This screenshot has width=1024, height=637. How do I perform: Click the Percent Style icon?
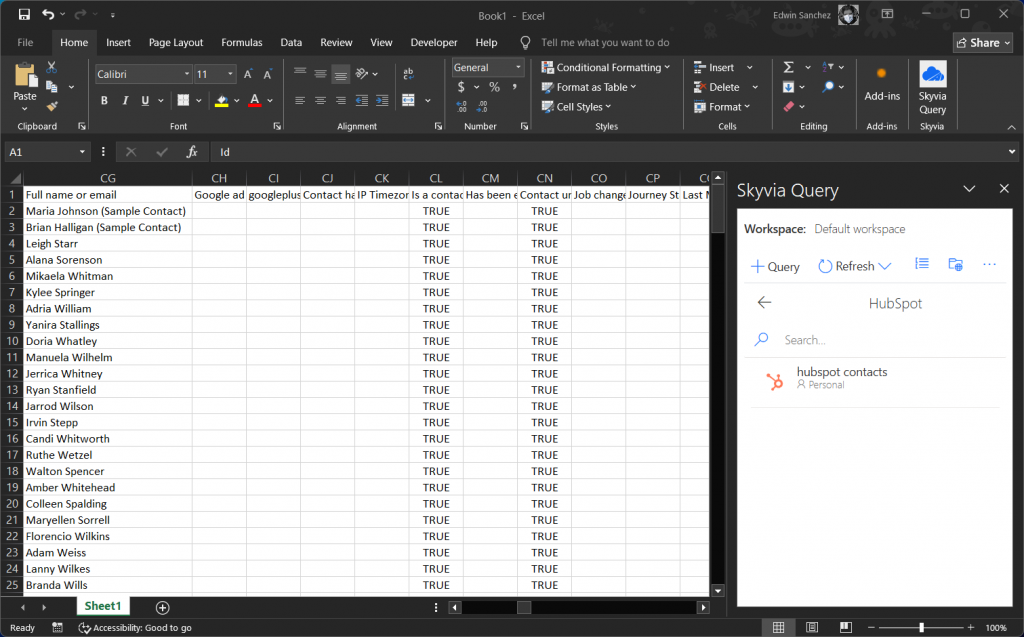(494, 87)
